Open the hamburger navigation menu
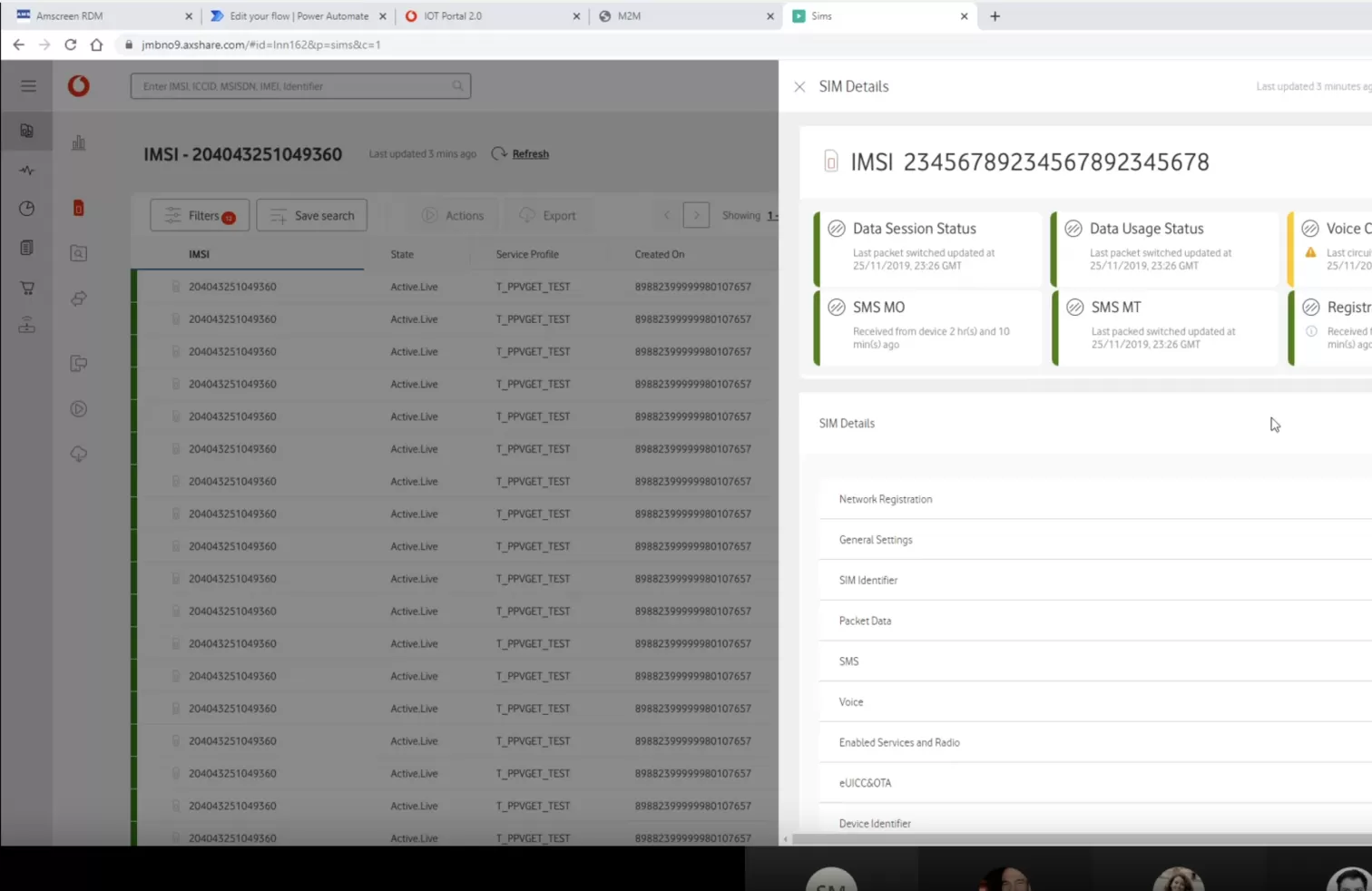Screen dimensions: 1372x891 point(28,86)
